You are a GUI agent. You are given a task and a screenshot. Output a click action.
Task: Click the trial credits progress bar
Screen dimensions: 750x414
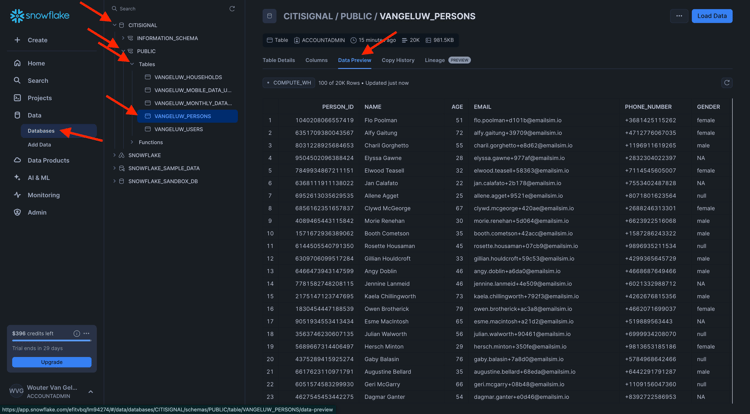pyautogui.click(x=52, y=341)
